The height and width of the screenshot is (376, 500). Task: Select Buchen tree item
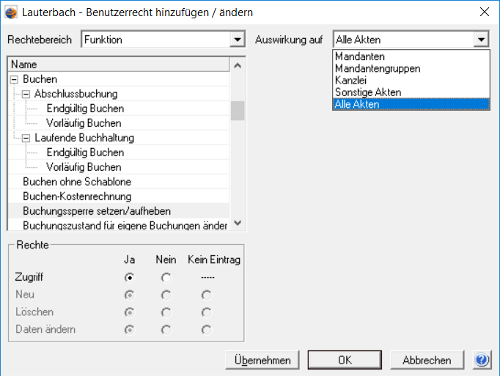click(x=40, y=79)
